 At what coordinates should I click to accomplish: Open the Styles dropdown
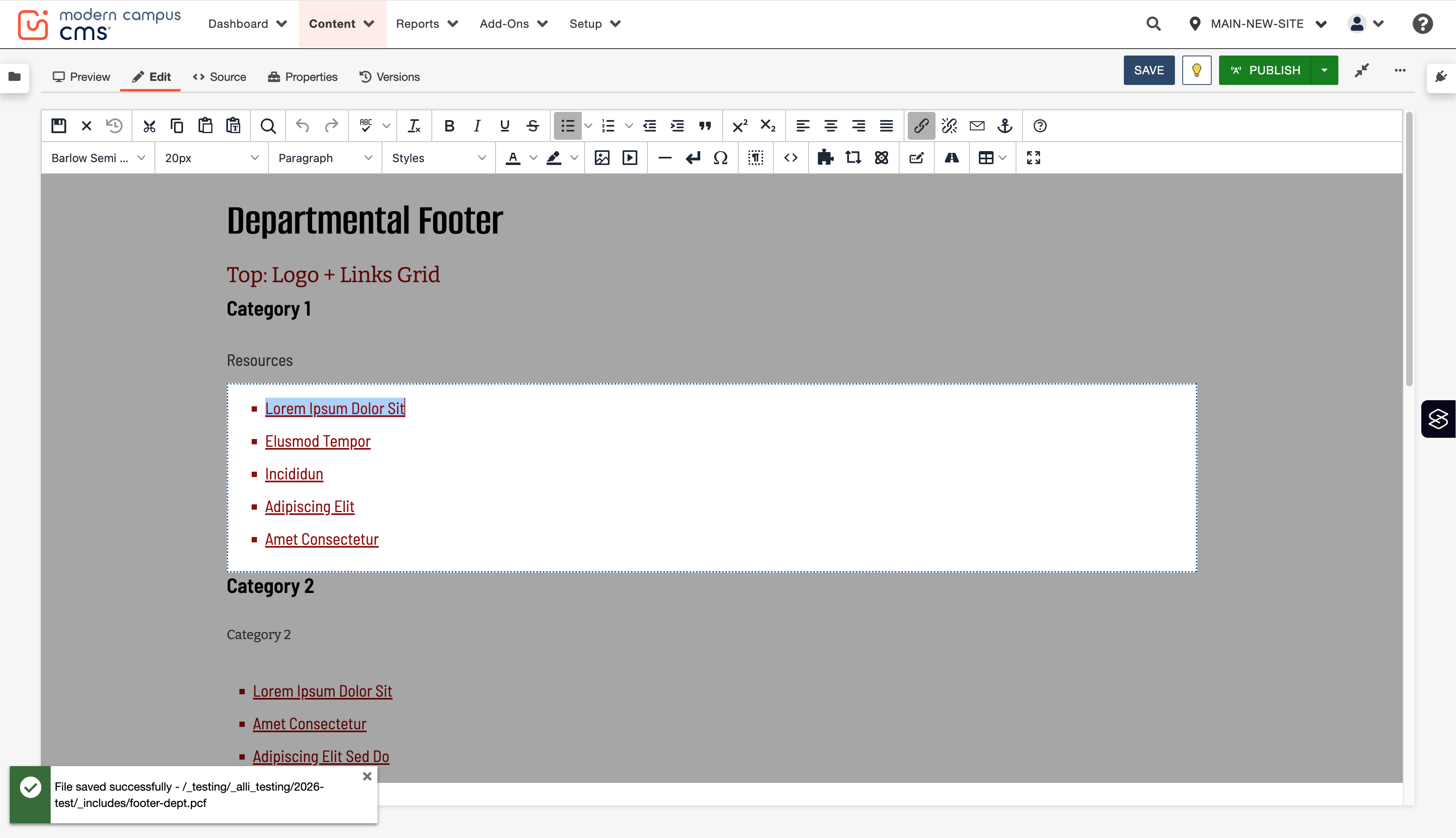click(x=439, y=158)
